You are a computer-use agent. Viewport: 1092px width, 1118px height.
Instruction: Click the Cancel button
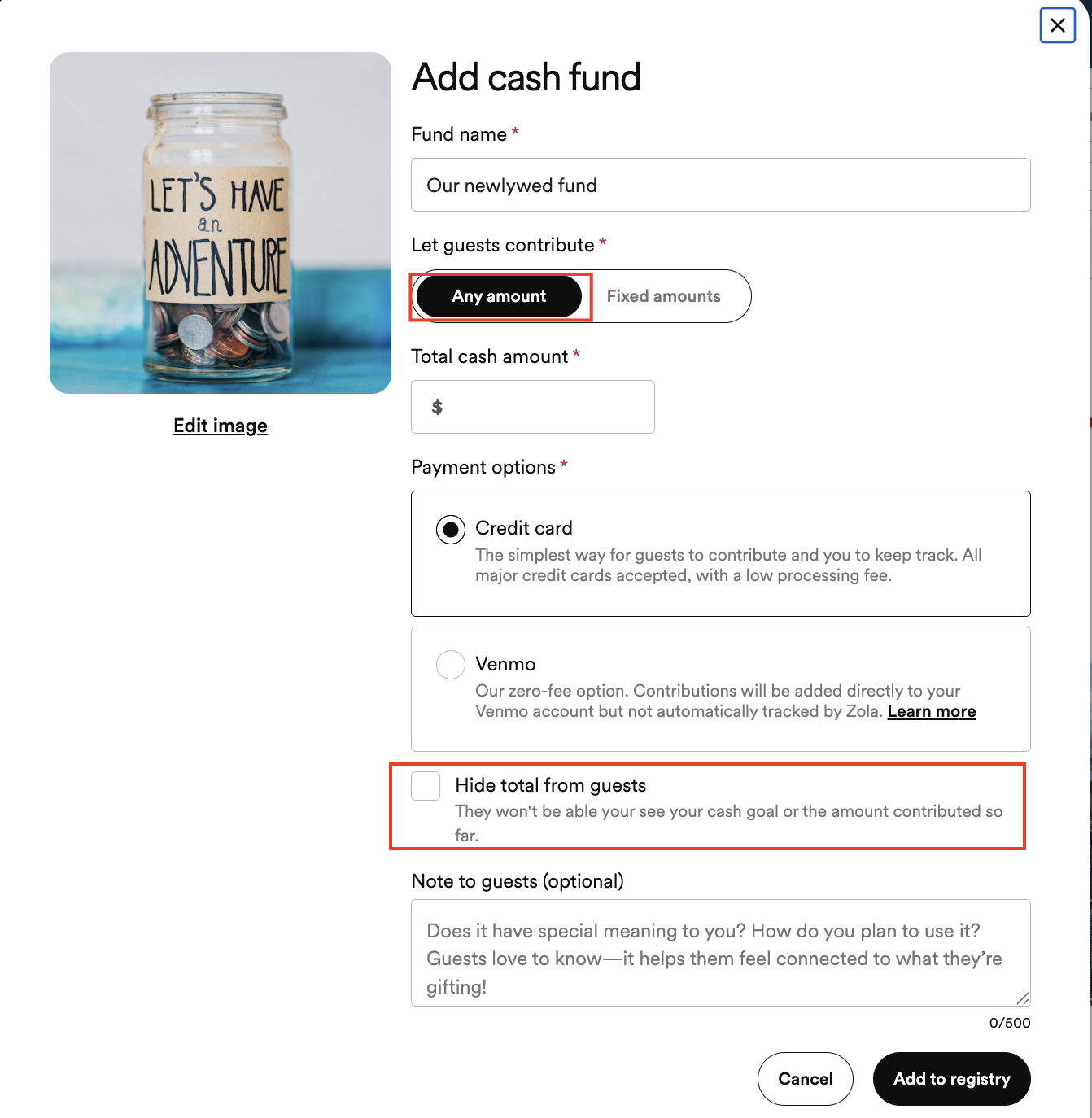pos(806,1079)
